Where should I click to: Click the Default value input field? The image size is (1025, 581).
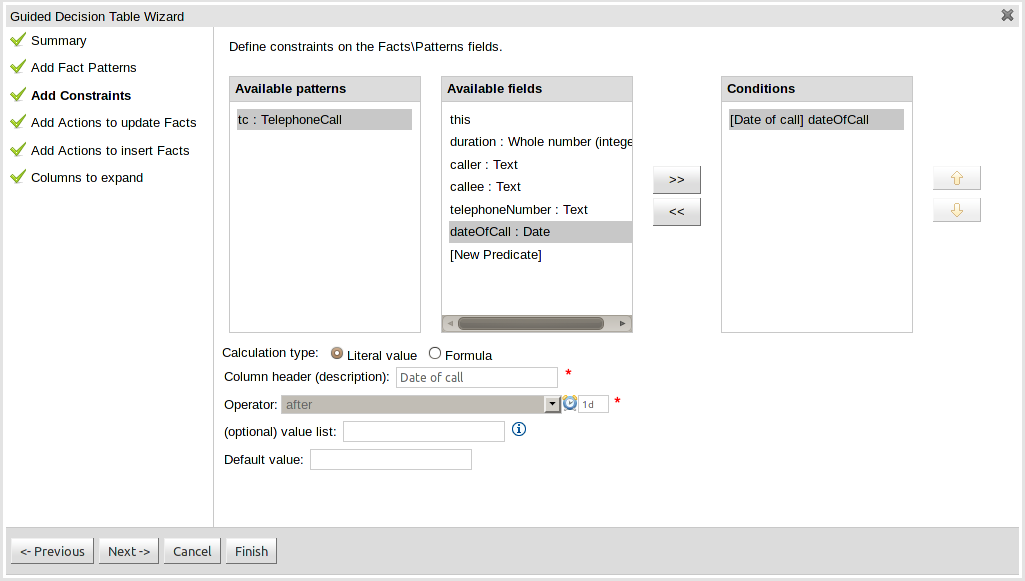391,459
